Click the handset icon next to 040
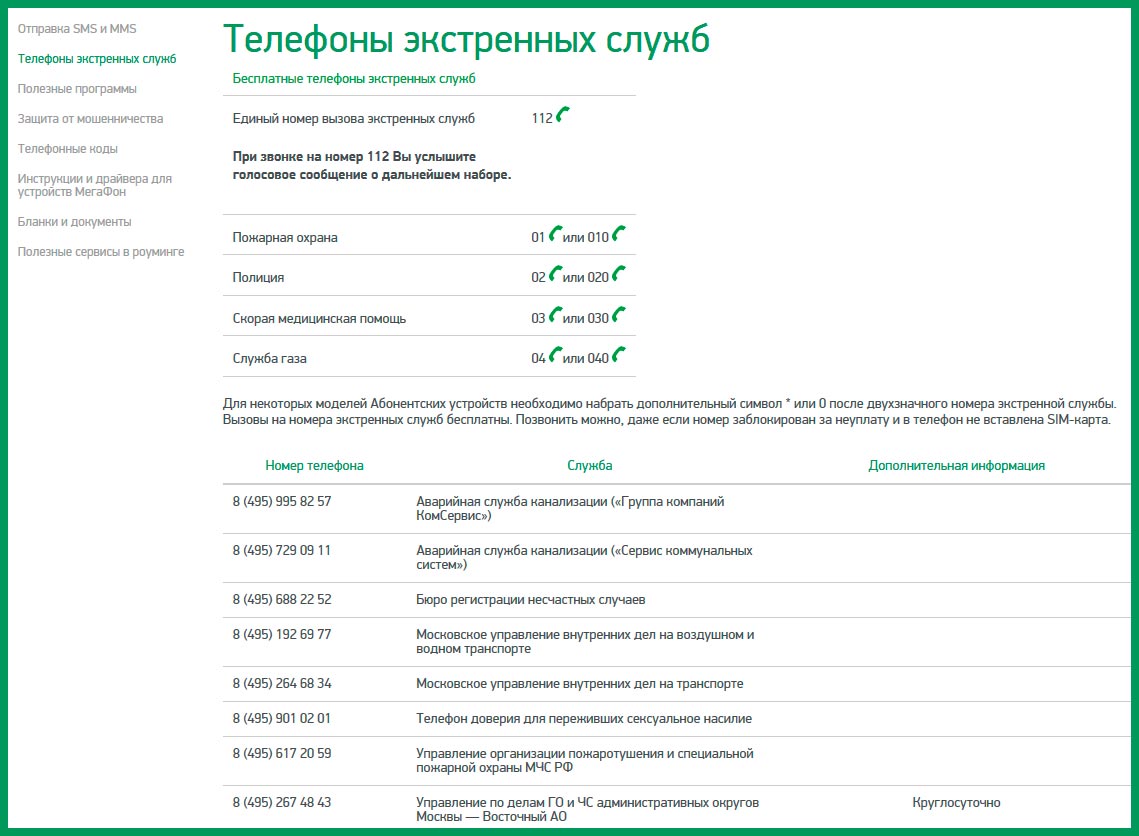The image size is (1139, 836). coord(620,353)
